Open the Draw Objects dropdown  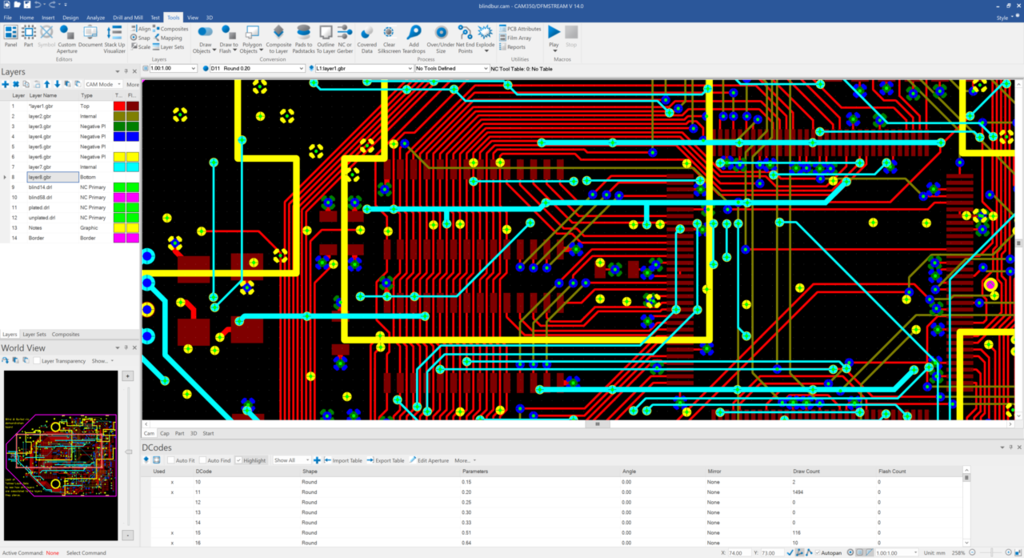205,39
